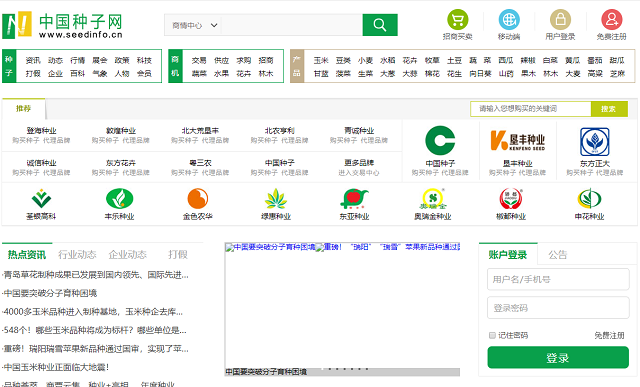Open the 荃银高科 brand logo
The height and width of the screenshot is (387, 640).
tap(41, 198)
